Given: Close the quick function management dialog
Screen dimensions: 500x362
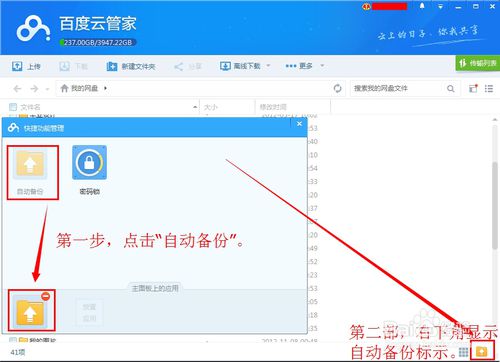Looking at the screenshot, I should [x=299, y=124].
